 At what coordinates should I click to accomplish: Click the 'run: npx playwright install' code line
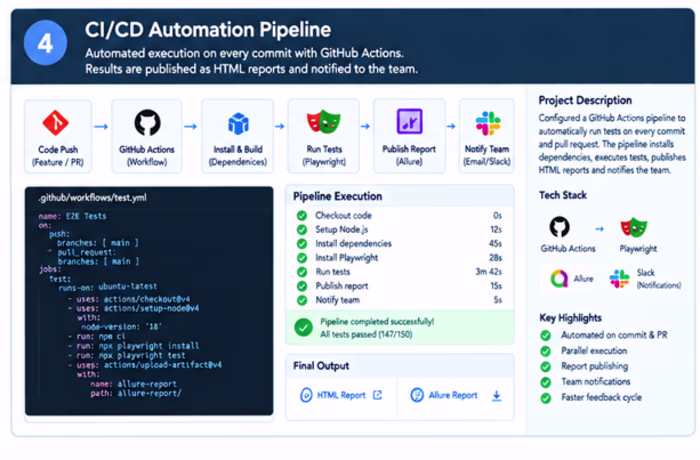[133, 346]
